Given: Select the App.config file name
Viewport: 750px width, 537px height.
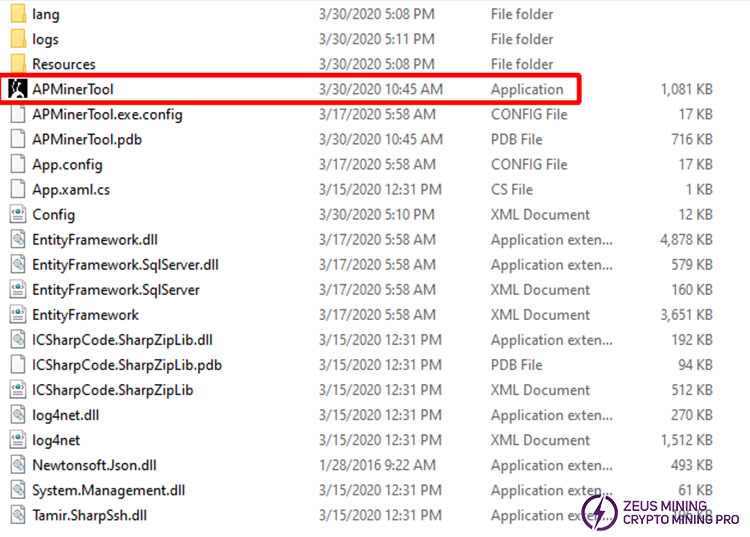Looking at the screenshot, I should coord(67,164).
